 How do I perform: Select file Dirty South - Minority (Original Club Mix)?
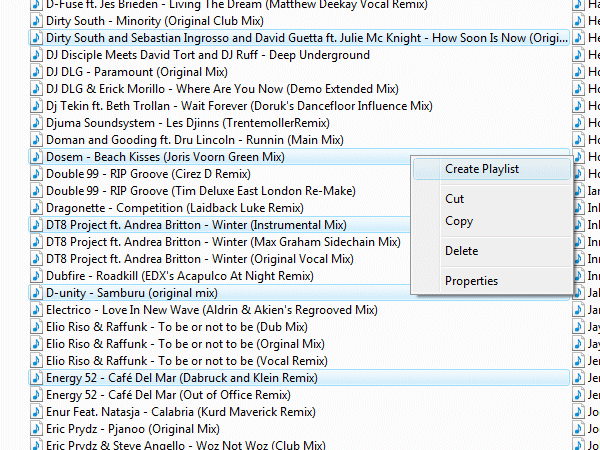(x=155, y=21)
